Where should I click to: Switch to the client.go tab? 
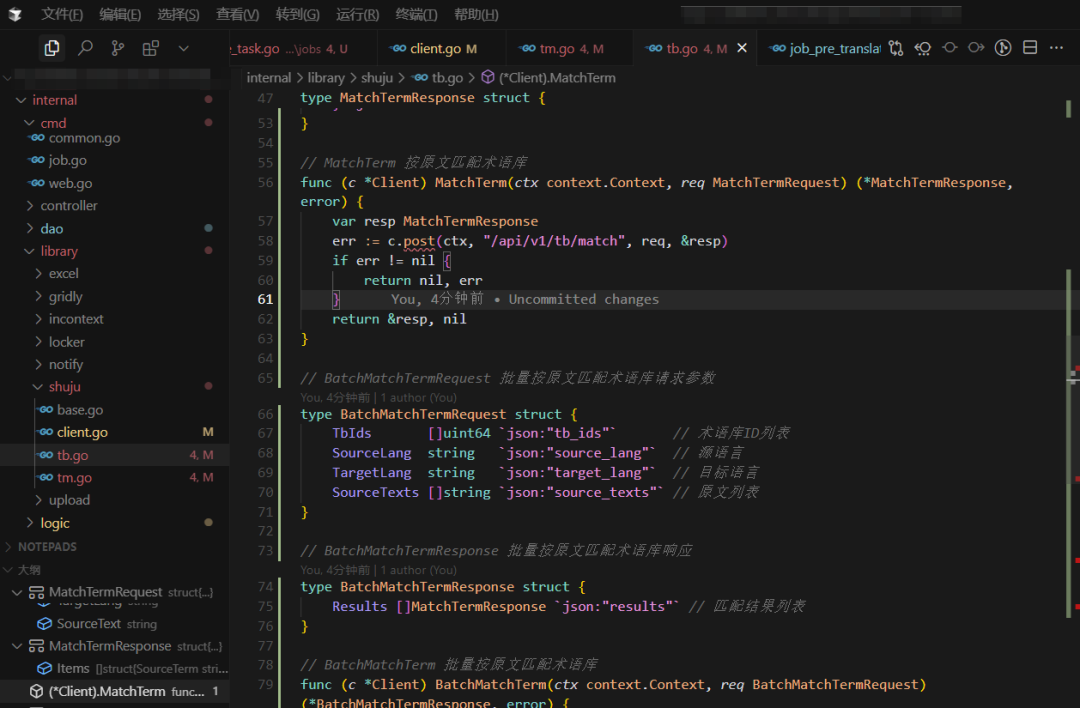[435, 49]
